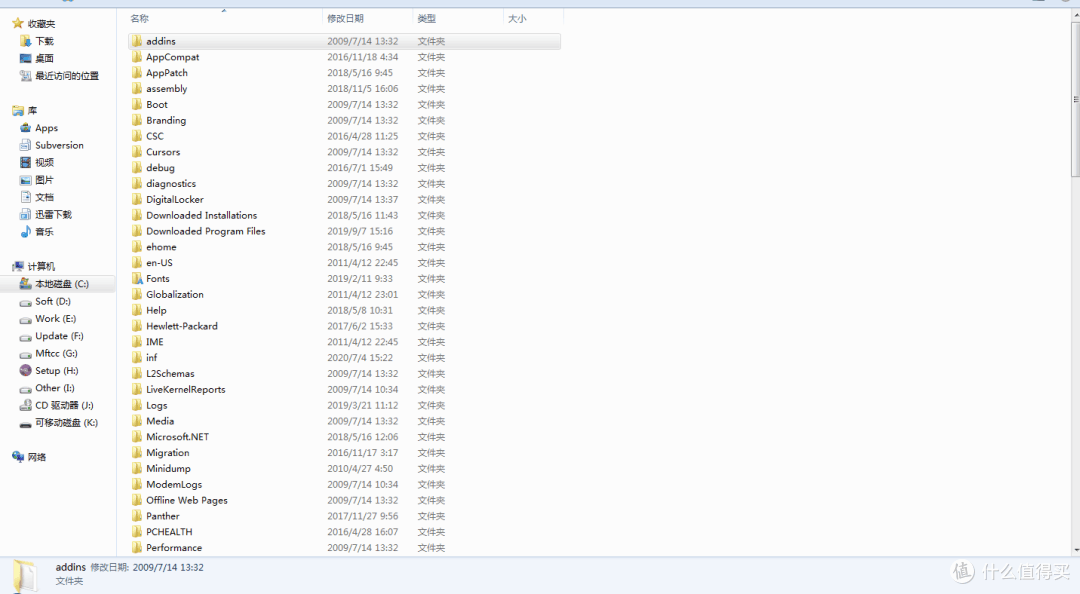Open the Setup (H:) drive
Image resolution: width=1080 pixels, height=594 pixels.
coord(56,371)
